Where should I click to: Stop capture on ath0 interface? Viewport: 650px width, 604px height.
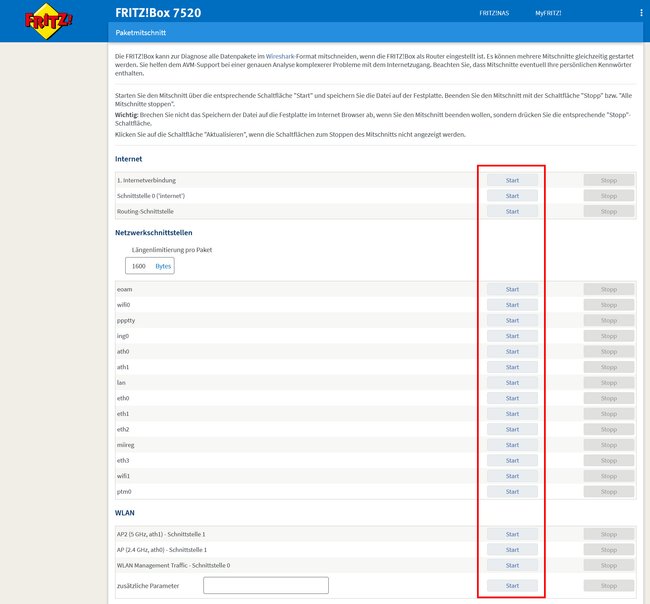609,352
